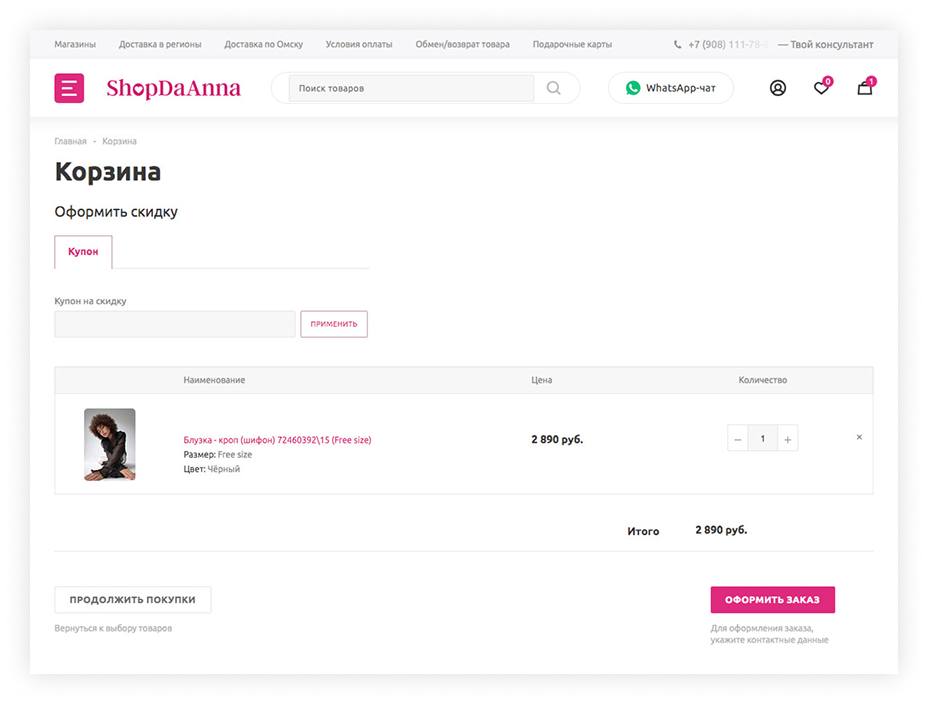Decrease quantity with the minus button
Screen dimensions: 928x704
pyautogui.click(x=737, y=439)
